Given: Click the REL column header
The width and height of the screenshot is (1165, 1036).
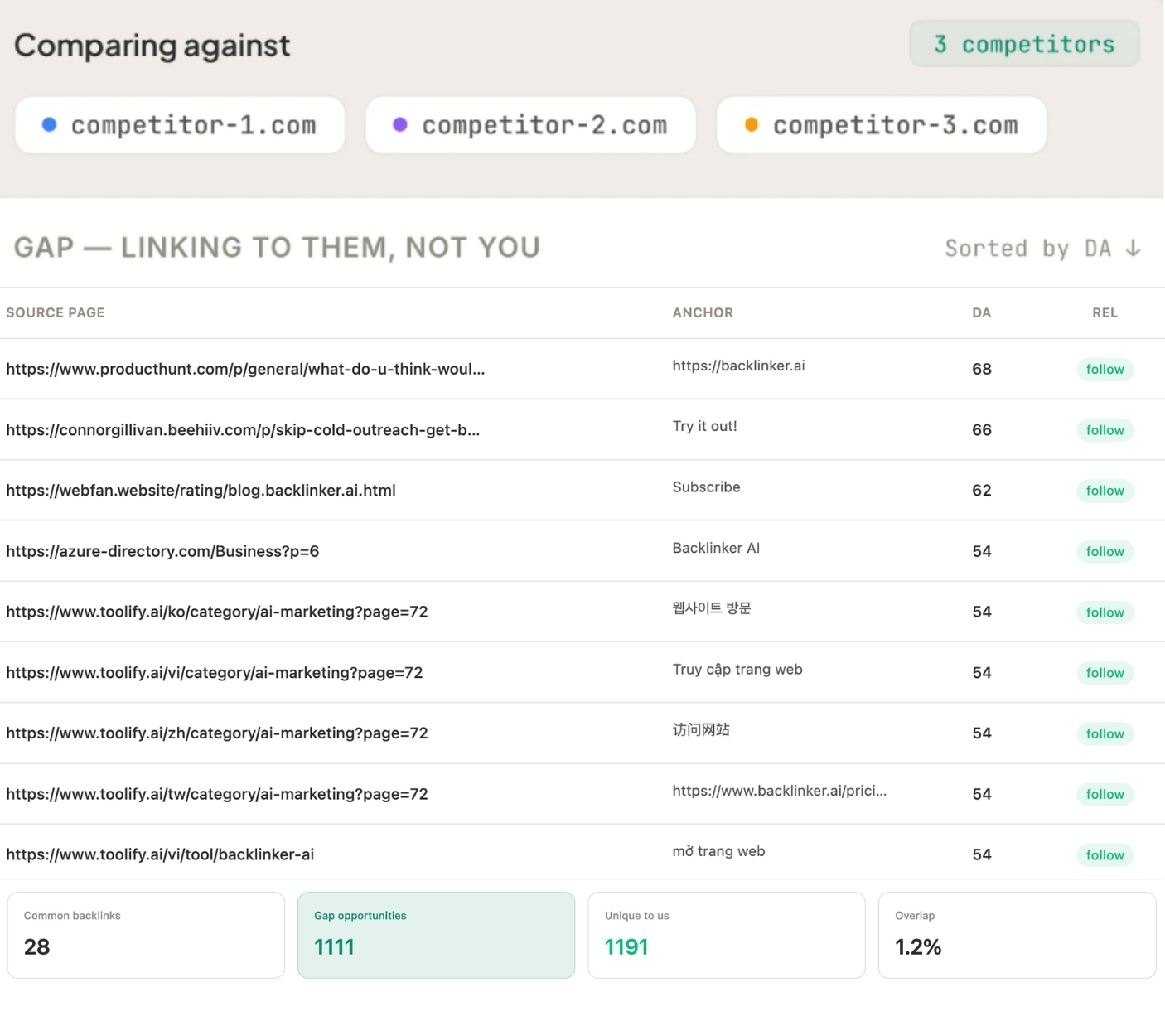Looking at the screenshot, I should tap(1105, 312).
